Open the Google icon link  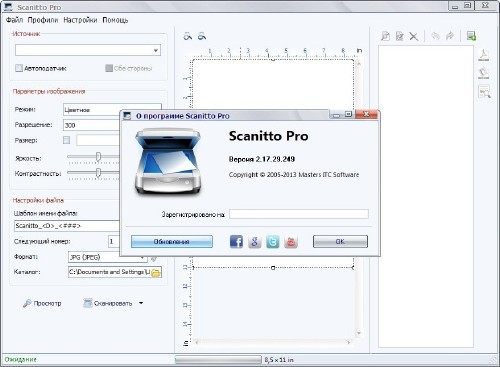click(x=254, y=241)
